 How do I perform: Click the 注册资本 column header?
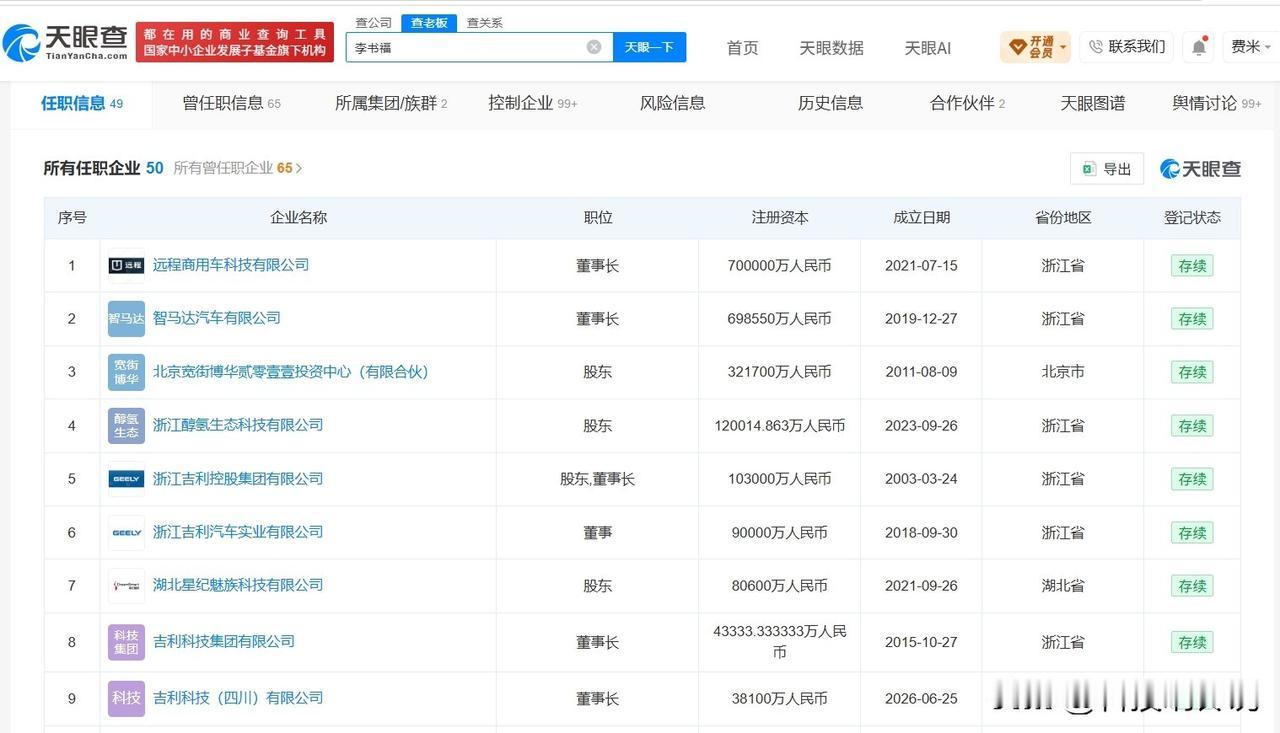(780, 217)
